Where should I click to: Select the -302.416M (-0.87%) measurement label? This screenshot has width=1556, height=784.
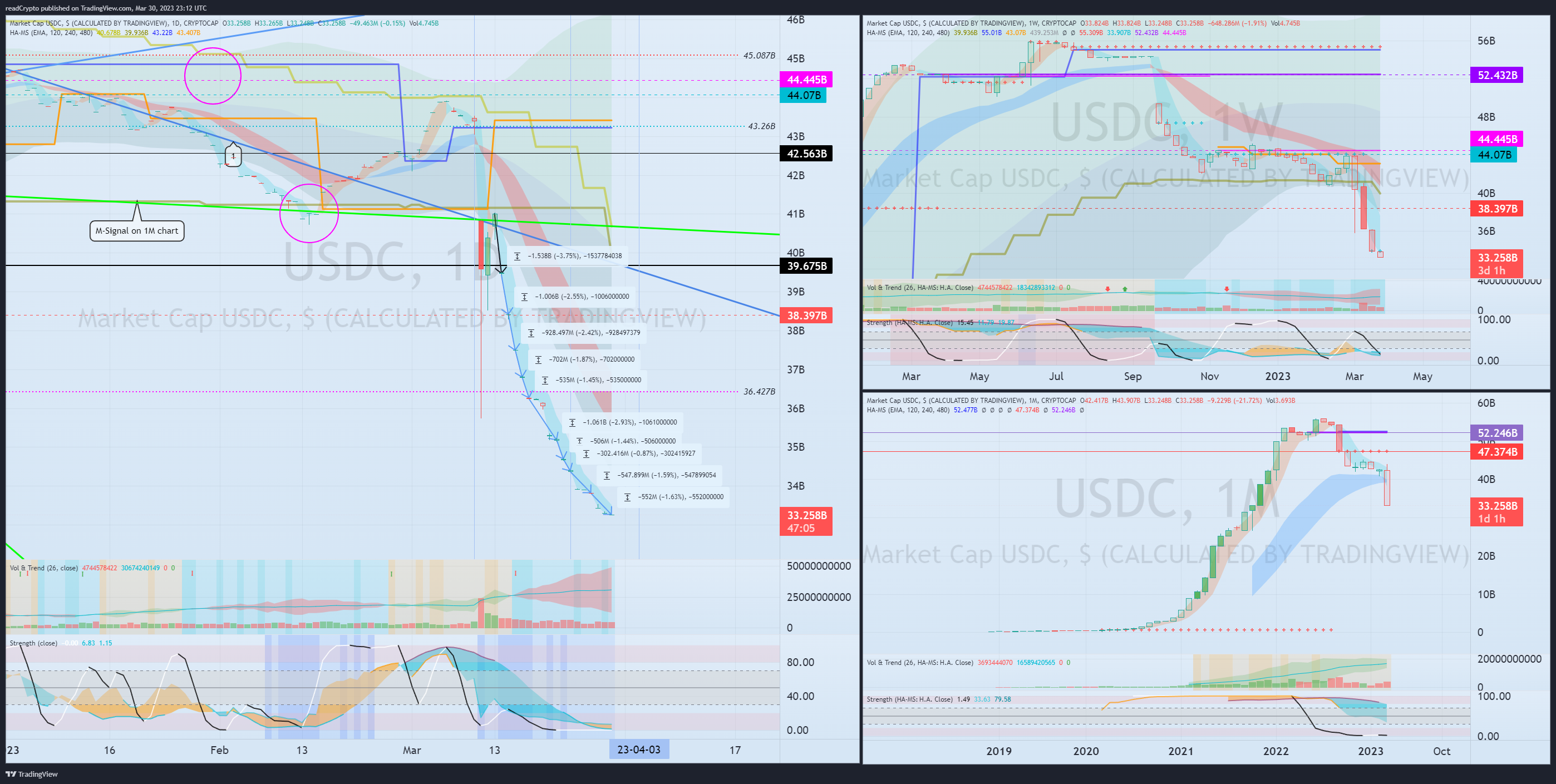click(639, 453)
